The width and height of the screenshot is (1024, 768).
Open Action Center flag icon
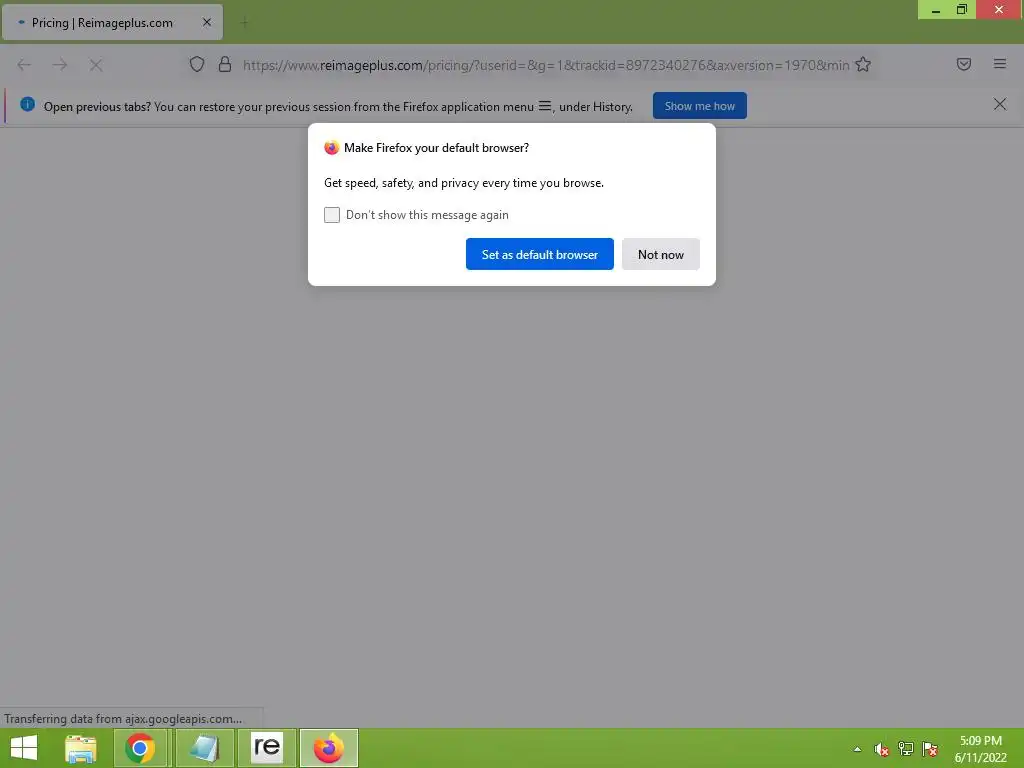pyautogui.click(x=930, y=749)
